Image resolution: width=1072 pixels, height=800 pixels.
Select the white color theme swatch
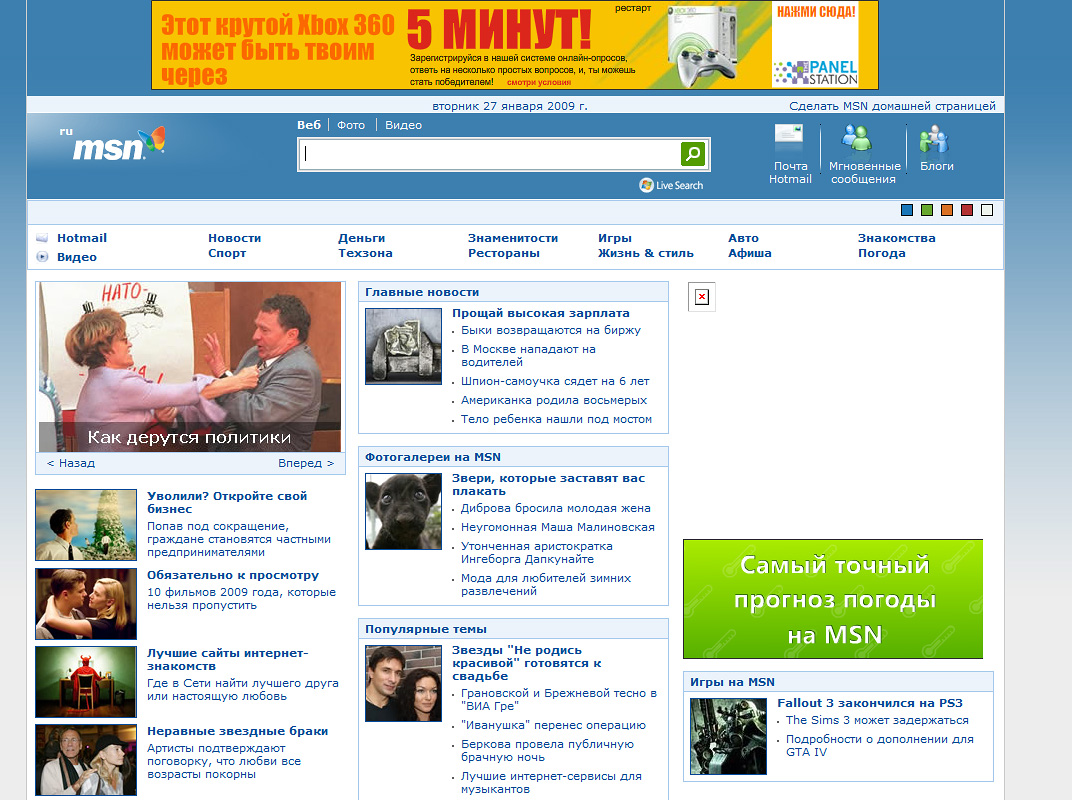pos(987,210)
